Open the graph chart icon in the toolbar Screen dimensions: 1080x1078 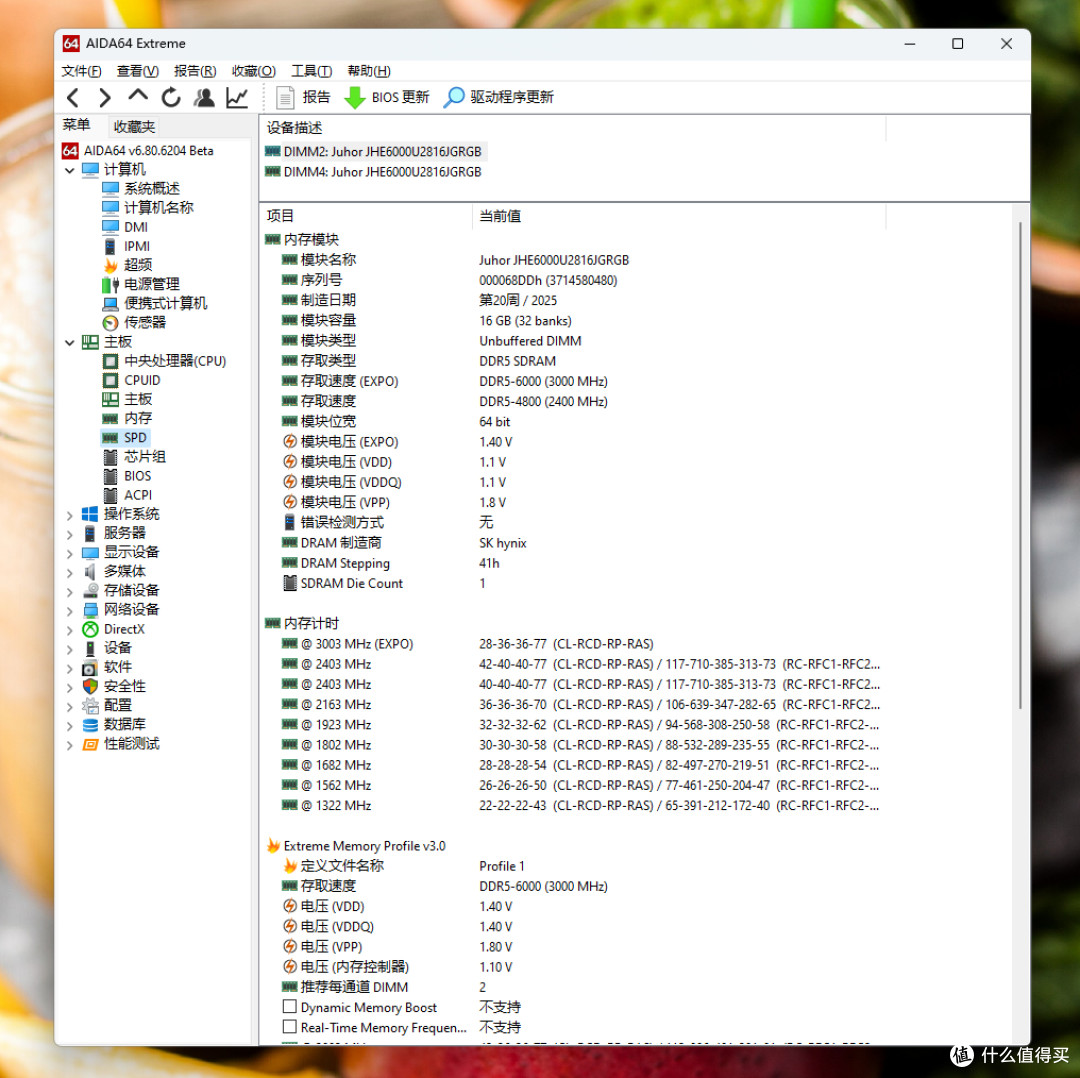point(237,98)
